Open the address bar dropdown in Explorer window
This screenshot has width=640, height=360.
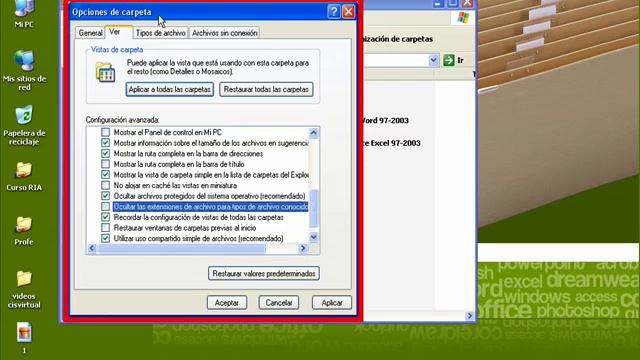(x=433, y=60)
